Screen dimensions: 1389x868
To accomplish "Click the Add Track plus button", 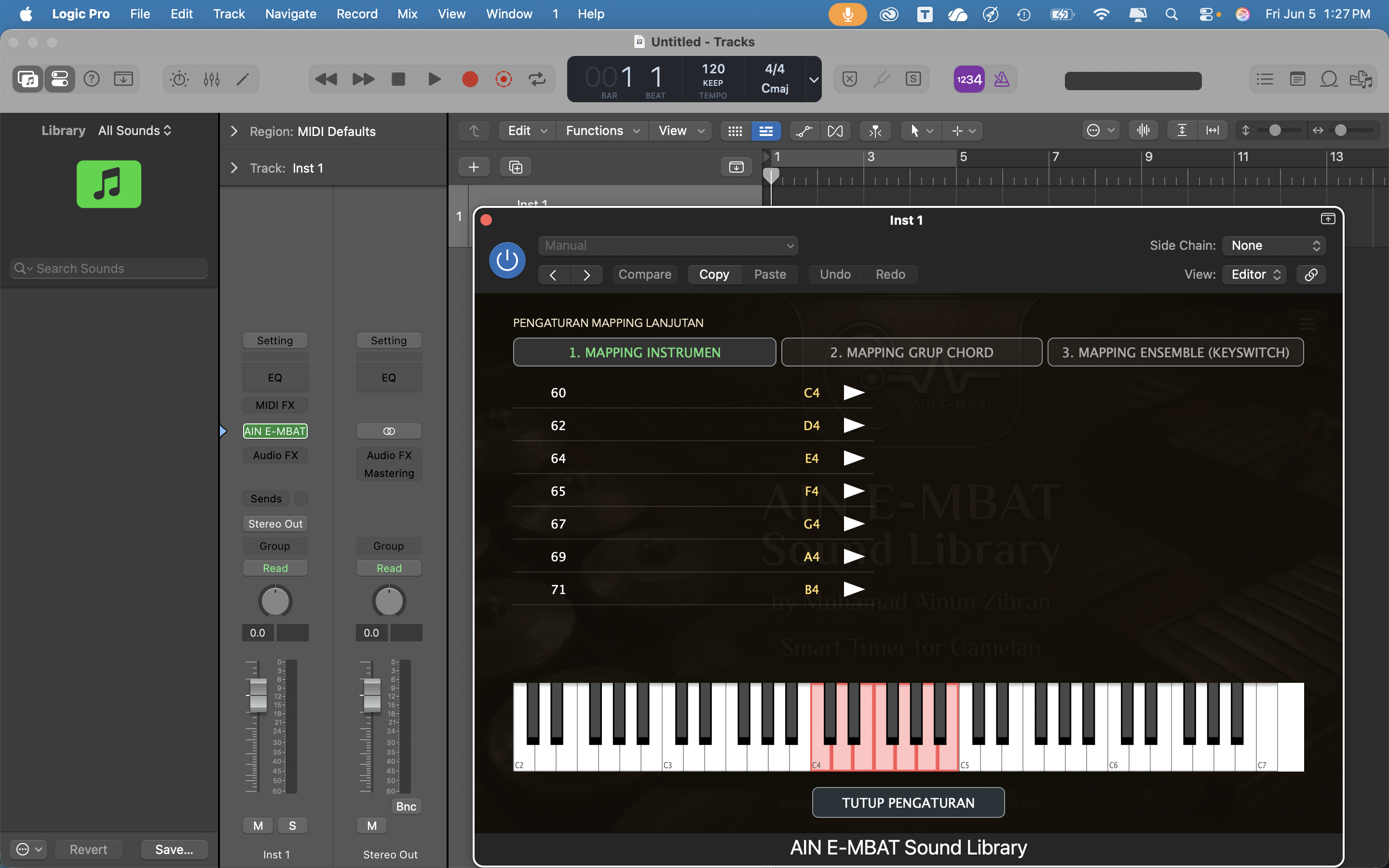I will point(474,167).
